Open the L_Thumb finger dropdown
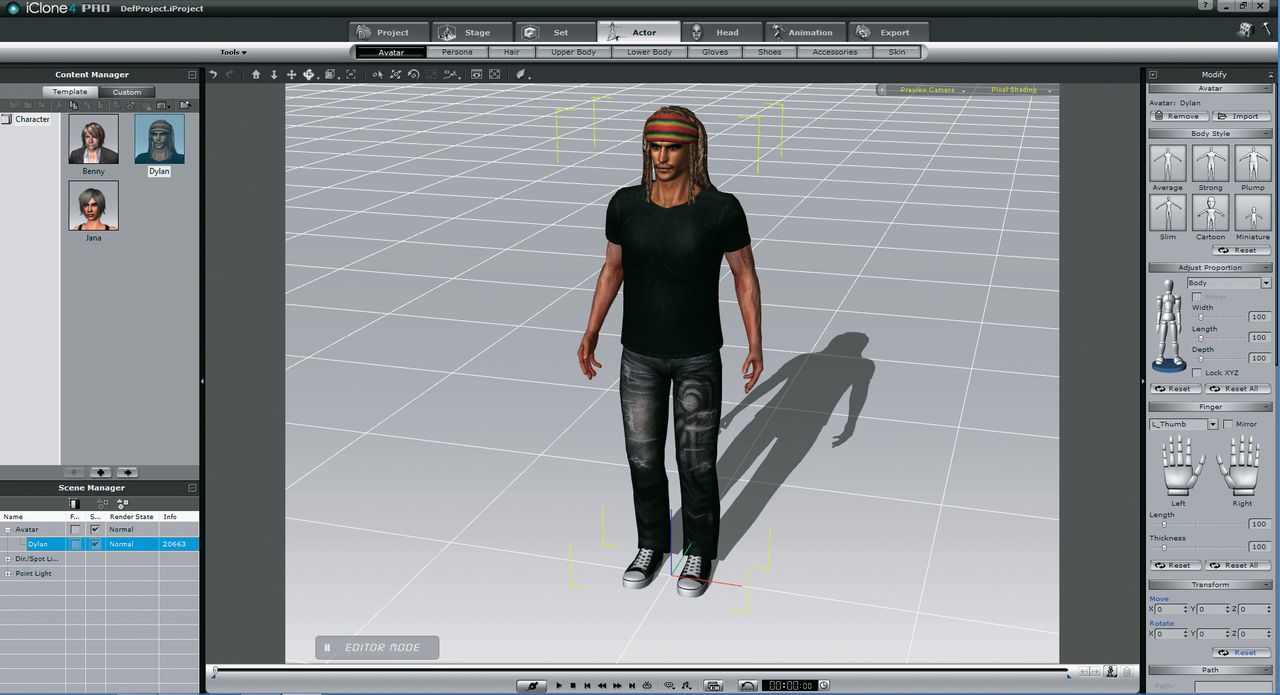This screenshot has width=1280, height=695. tap(1213, 424)
